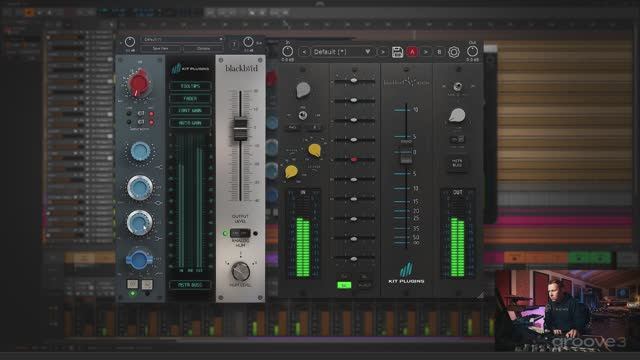
Task: Click the third silver-ringed blue EQ knob
Action: coord(140,223)
